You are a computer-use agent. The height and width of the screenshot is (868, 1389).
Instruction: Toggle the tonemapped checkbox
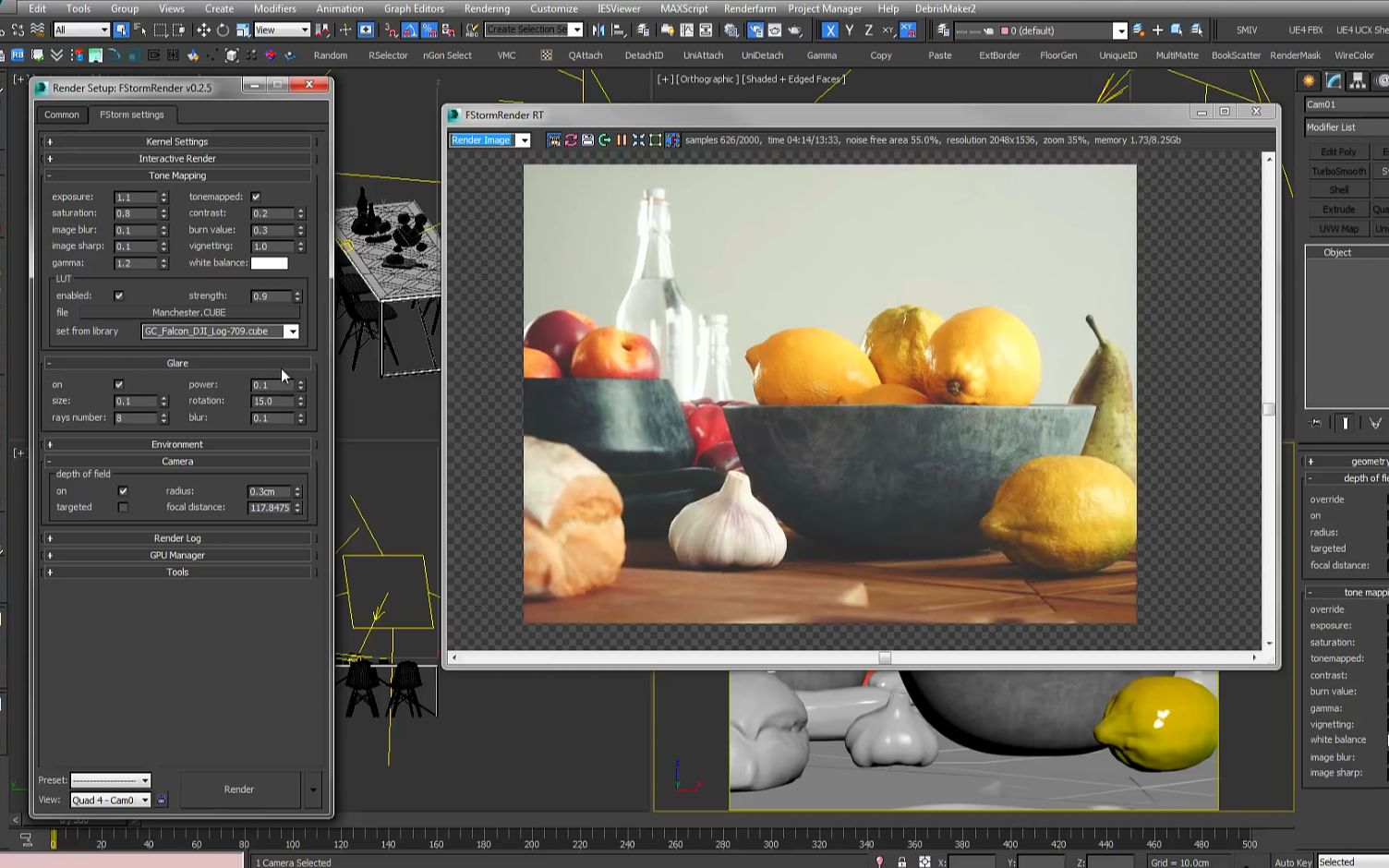(256, 197)
